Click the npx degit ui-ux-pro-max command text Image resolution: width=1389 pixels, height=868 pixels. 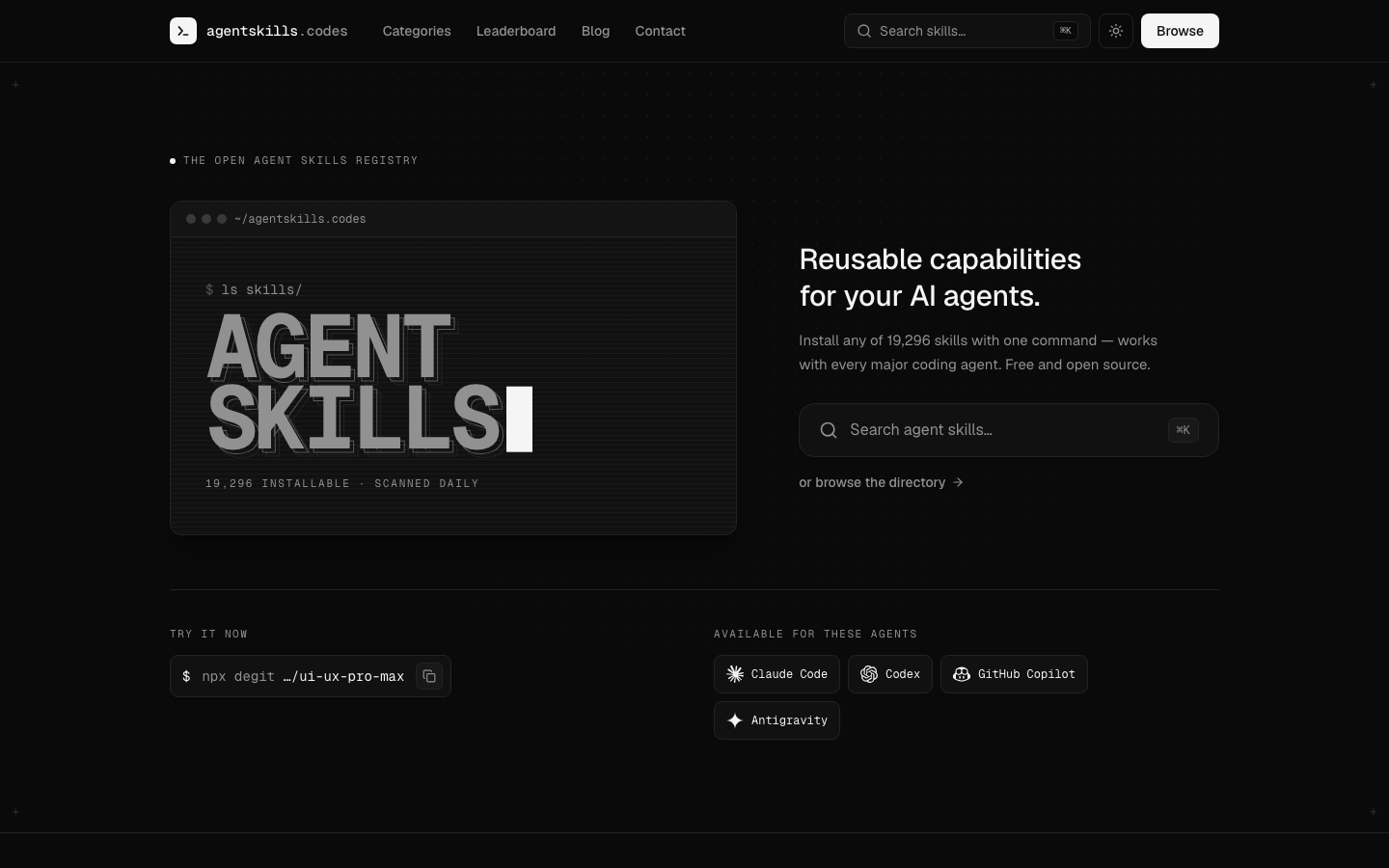303,676
